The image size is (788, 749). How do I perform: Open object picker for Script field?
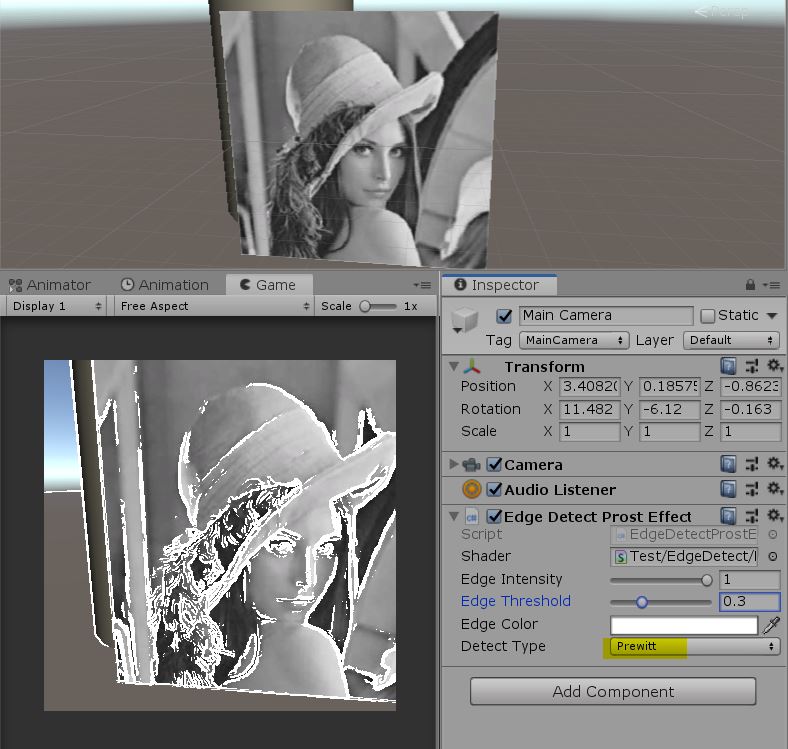pyautogui.click(x=773, y=534)
